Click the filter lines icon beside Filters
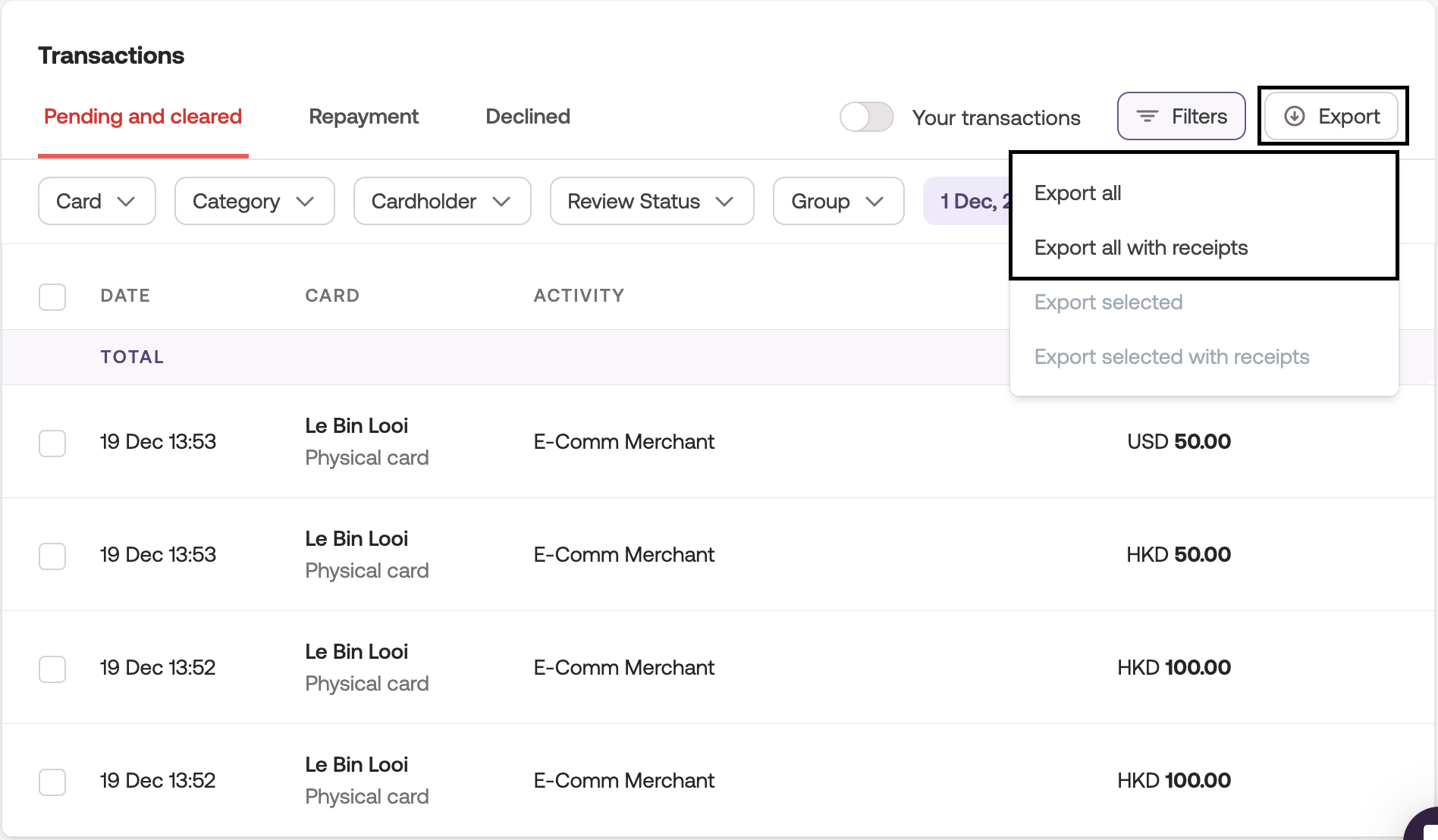Viewport: 1438px width, 840px height. [x=1147, y=116]
